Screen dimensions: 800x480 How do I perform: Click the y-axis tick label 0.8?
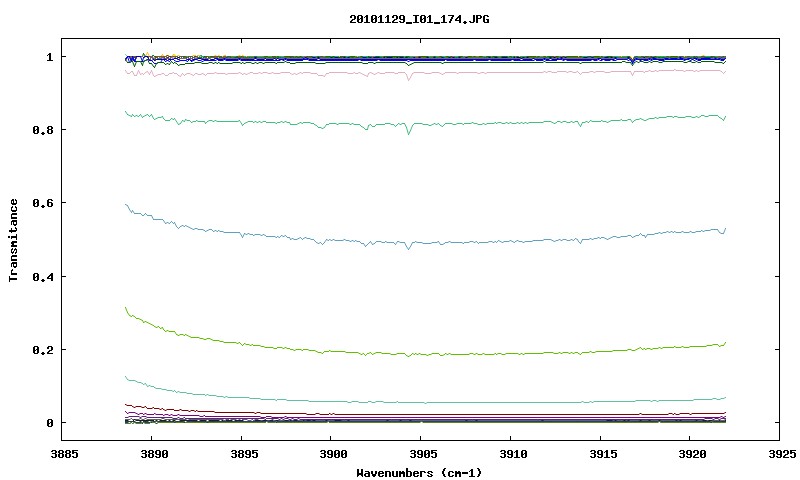tap(43, 130)
